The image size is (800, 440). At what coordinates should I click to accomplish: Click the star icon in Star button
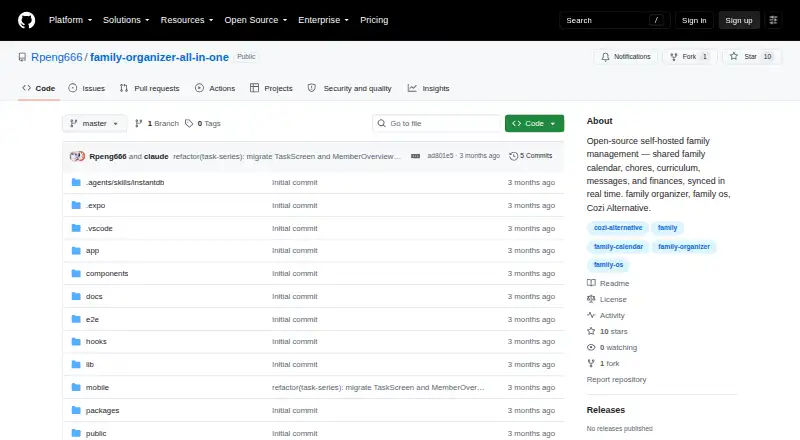tap(734, 57)
